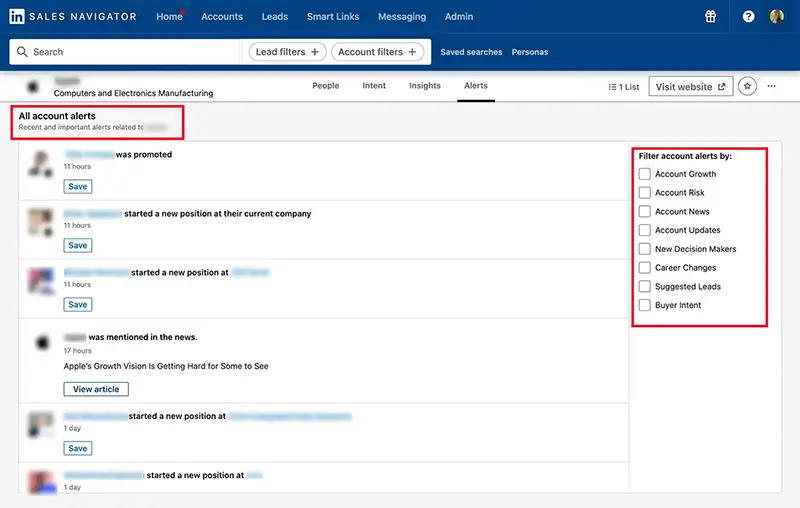Check Account Updates filter
This screenshot has width=800, height=508.
coord(644,230)
